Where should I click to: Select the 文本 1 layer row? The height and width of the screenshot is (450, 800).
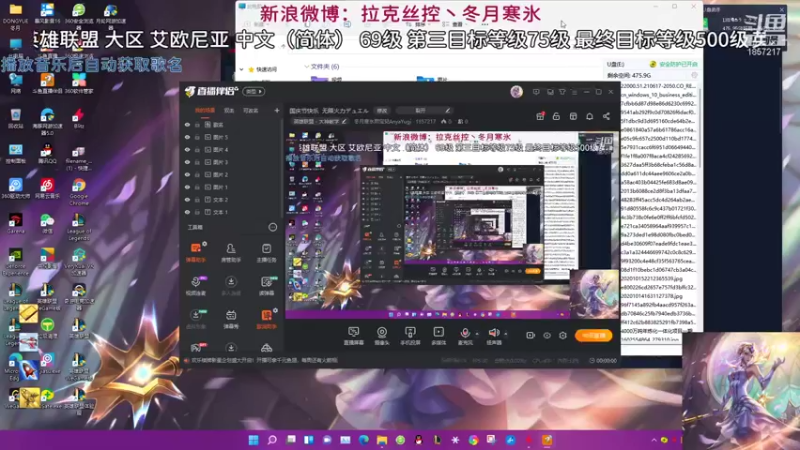[x=232, y=212]
